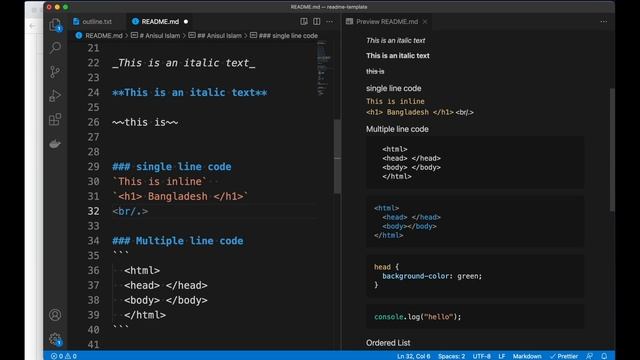Click back arrow in background browser window
The height and width of the screenshot is (360, 640).
pos(32,26)
